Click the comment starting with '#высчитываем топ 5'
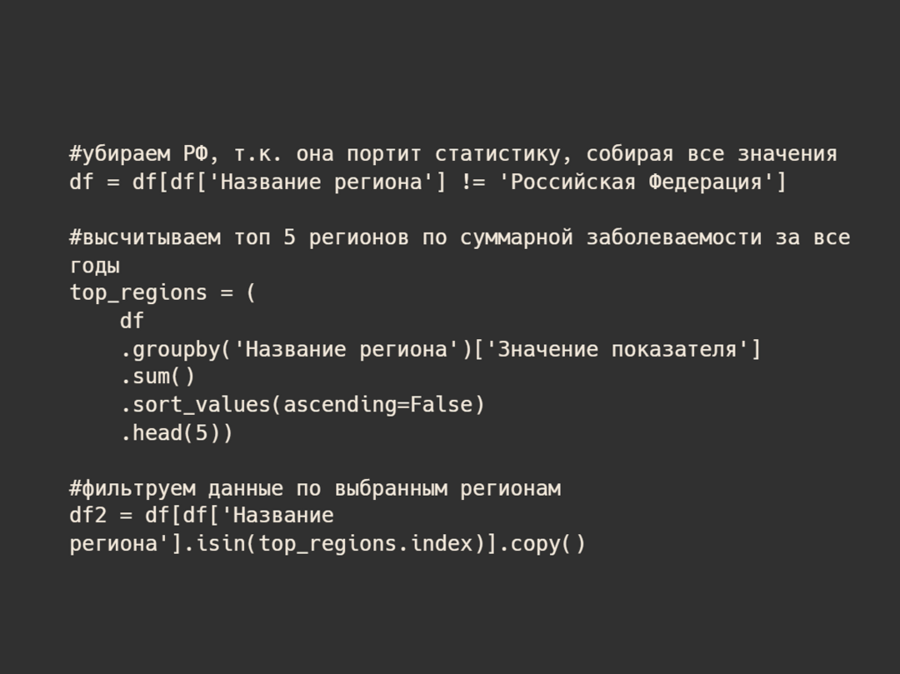 click(x=459, y=238)
